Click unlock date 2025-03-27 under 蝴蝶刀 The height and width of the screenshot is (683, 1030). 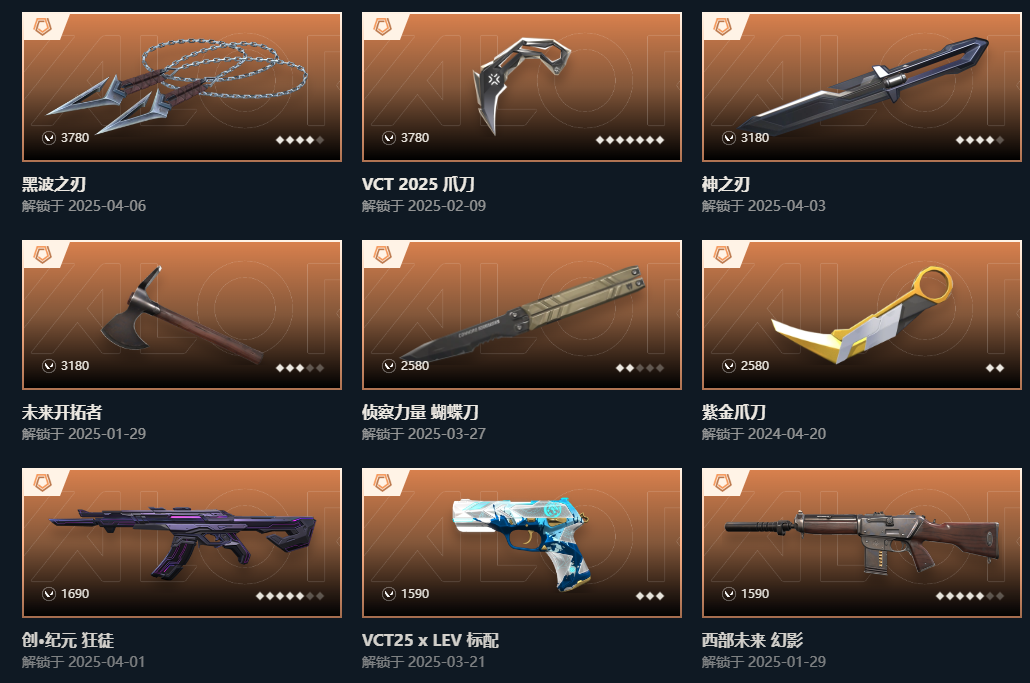pos(447,433)
